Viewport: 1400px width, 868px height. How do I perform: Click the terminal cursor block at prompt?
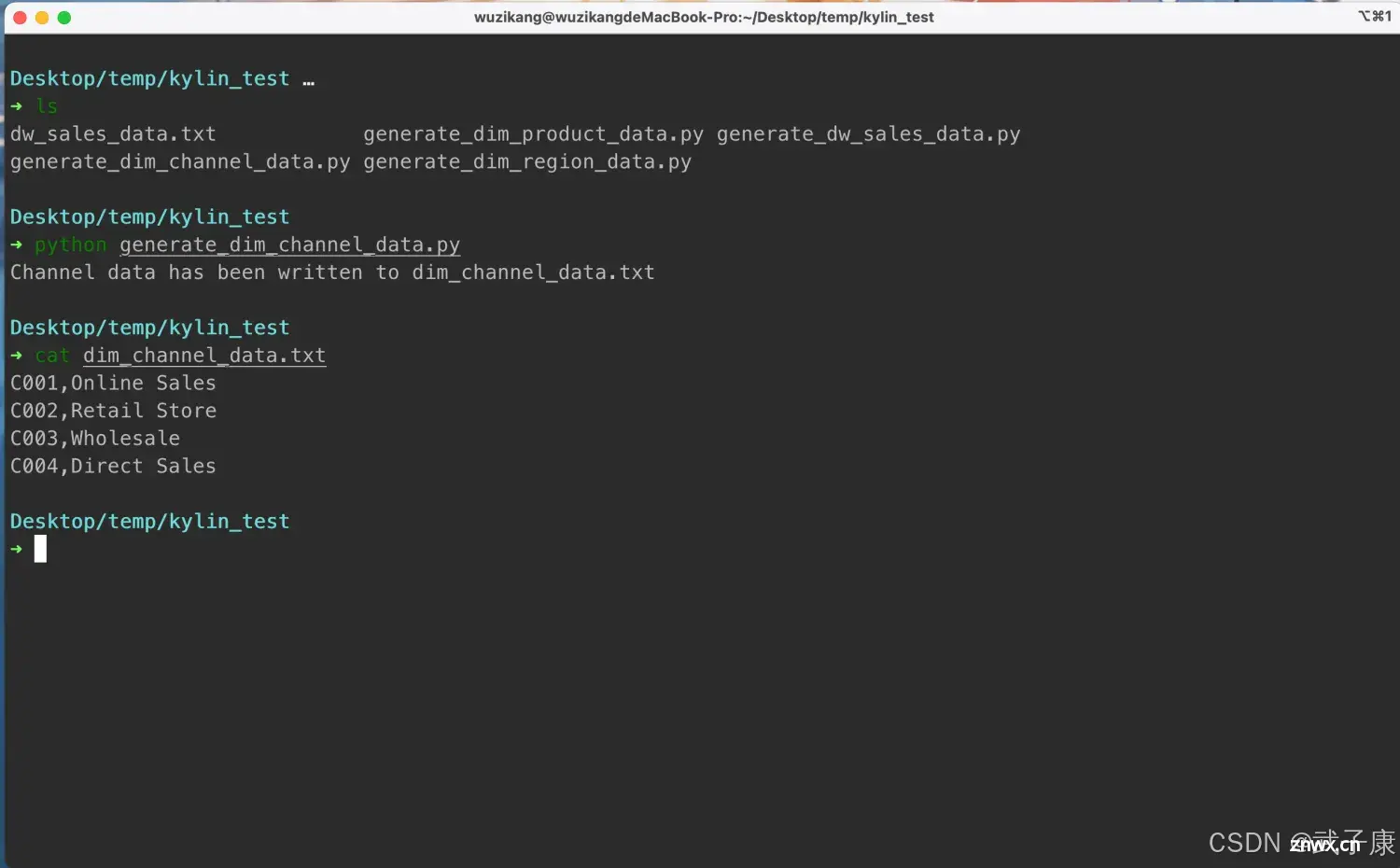click(40, 549)
